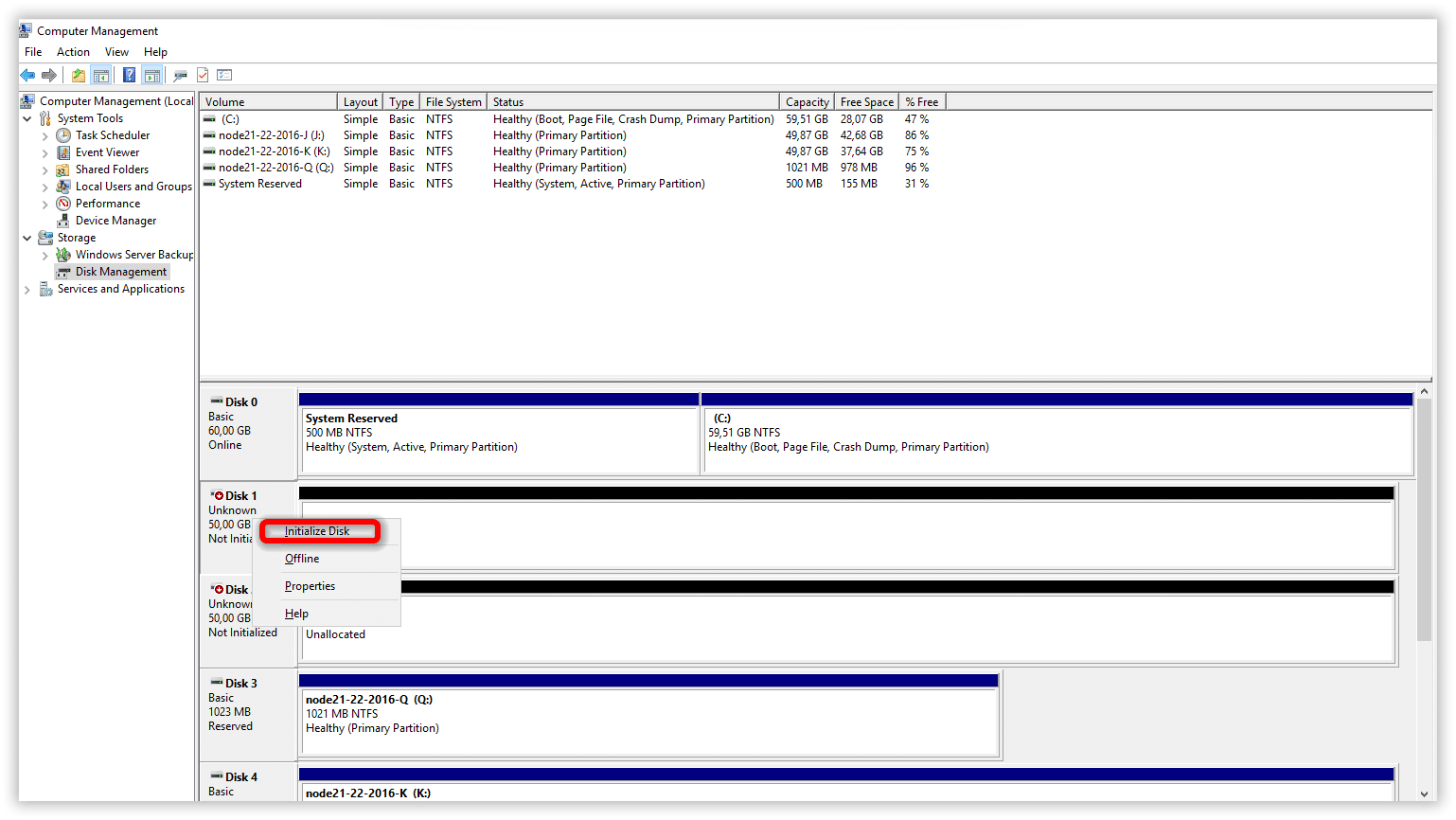Collapse the Storage tree node
Viewport: 1456px width, 820px height.
pos(27,239)
